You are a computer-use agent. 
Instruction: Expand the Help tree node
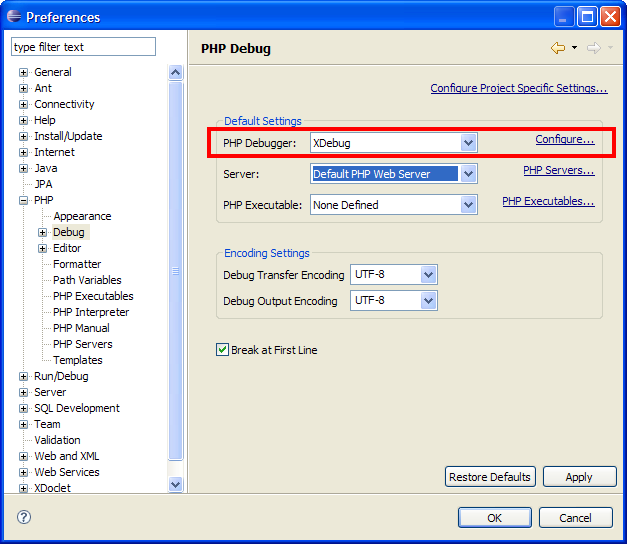tap(24, 120)
